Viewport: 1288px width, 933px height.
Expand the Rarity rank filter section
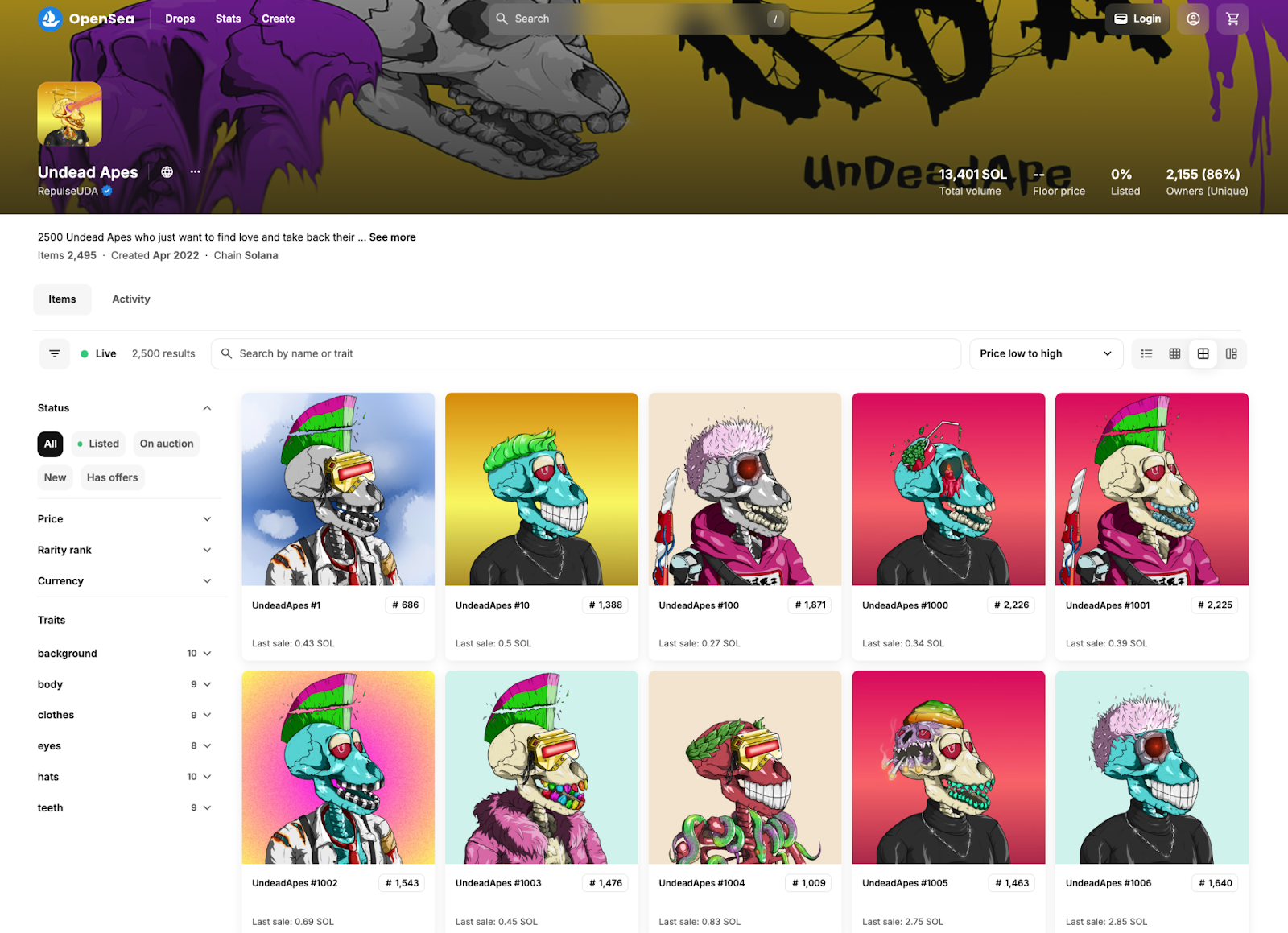click(125, 550)
